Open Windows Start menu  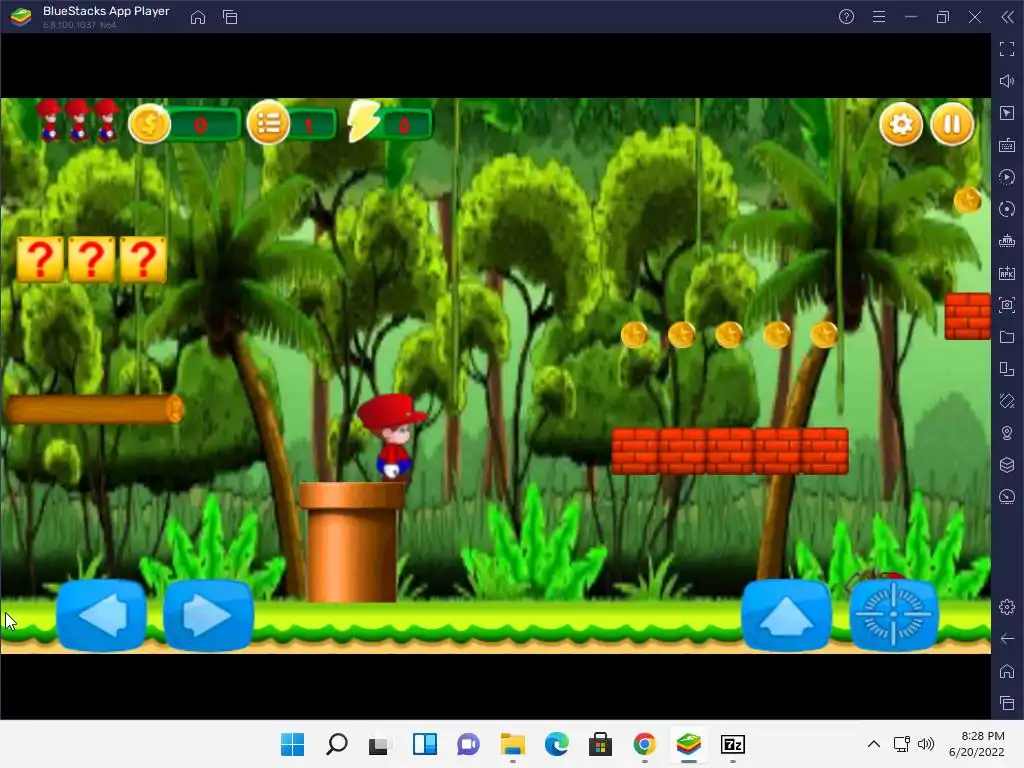pyautogui.click(x=292, y=744)
